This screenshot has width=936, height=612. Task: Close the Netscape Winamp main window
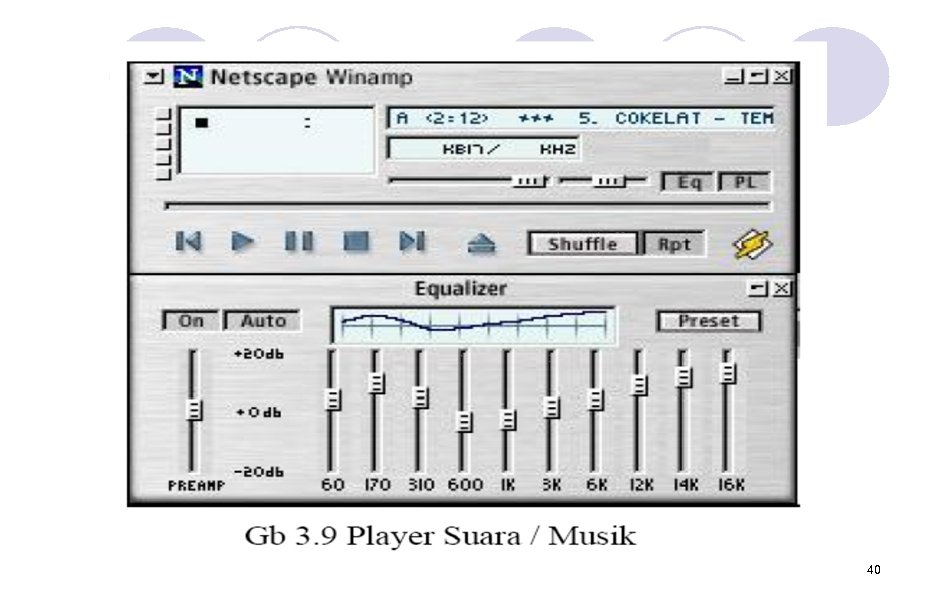tap(781, 76)
